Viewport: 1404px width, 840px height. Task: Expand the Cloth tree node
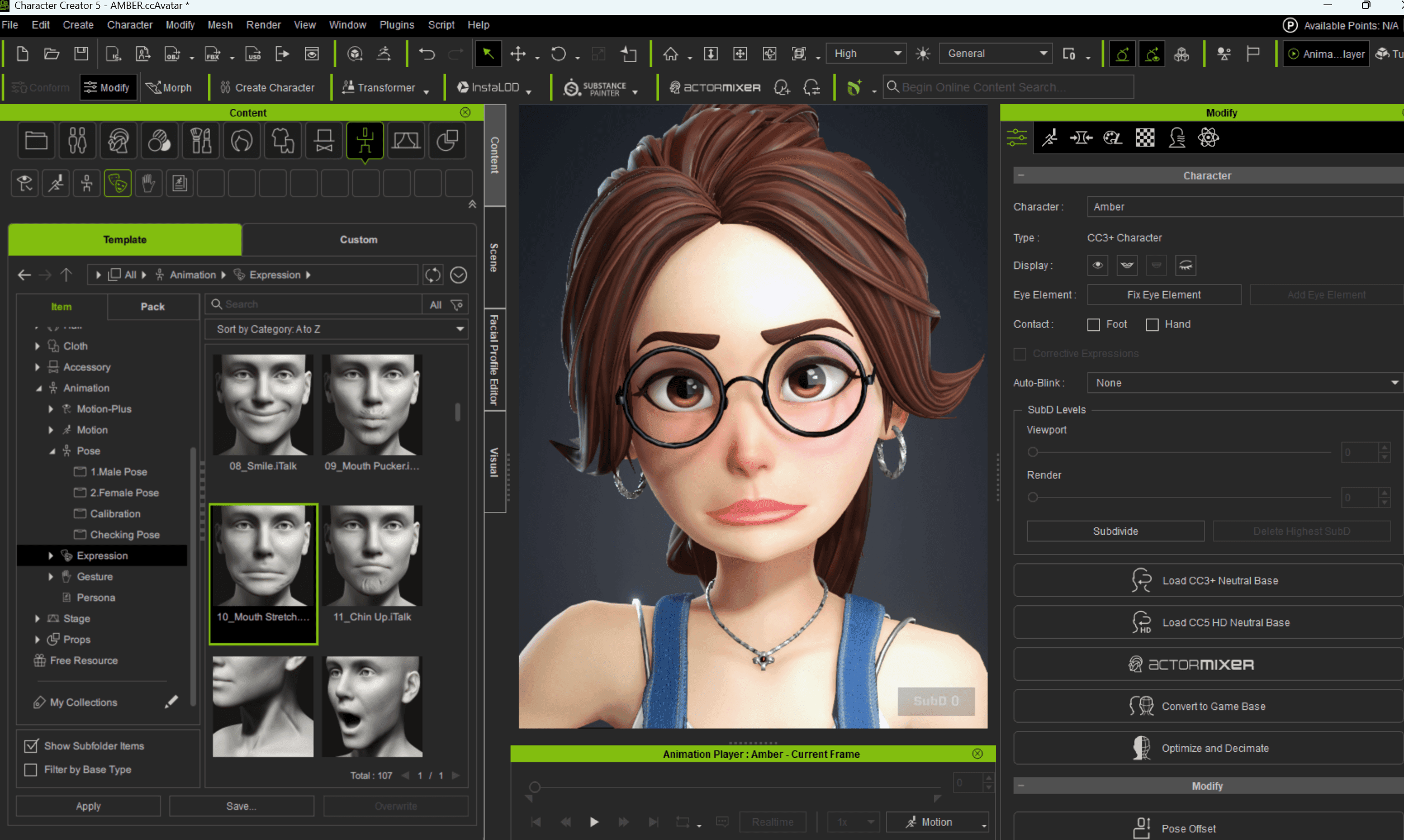point(37,346)
